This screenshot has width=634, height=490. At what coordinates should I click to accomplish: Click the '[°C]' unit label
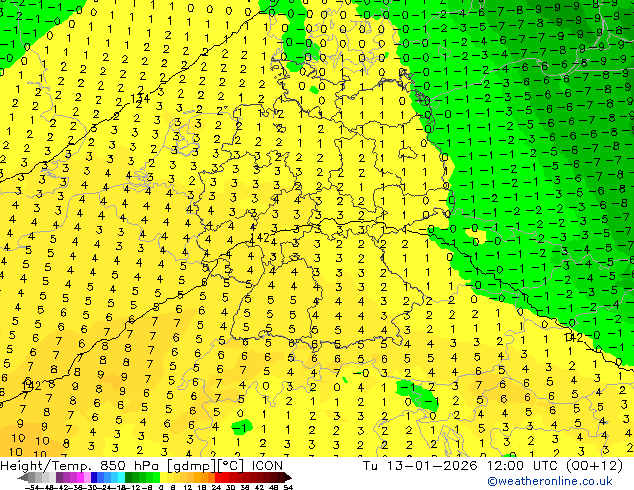(229, 466)
